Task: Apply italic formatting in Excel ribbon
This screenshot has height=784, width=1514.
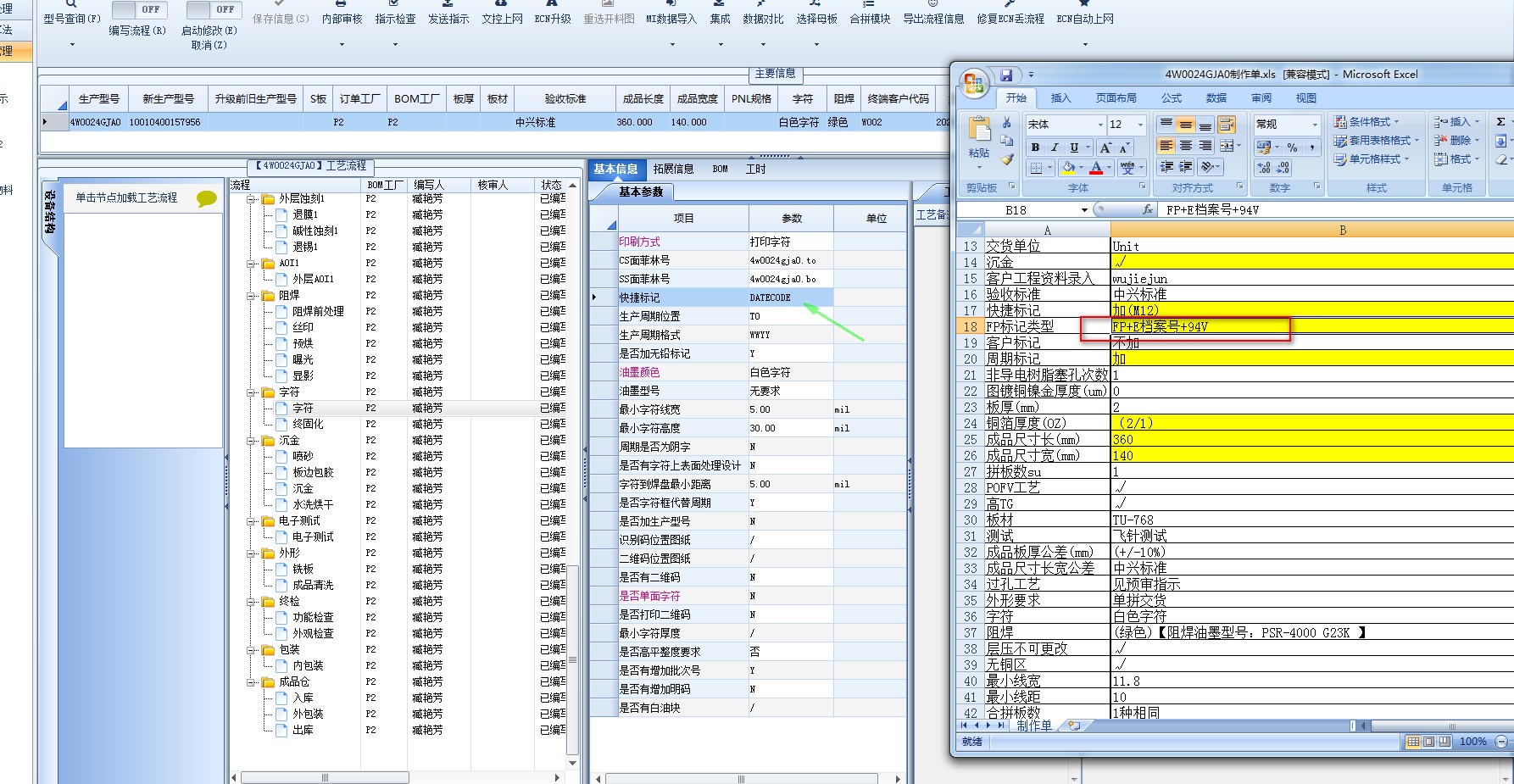Action: [1055, 147]
